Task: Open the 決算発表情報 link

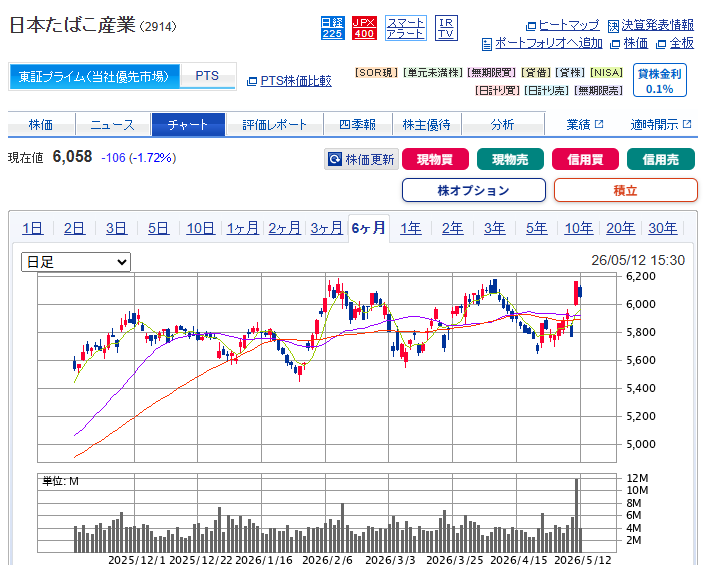Action: [657, 25]
